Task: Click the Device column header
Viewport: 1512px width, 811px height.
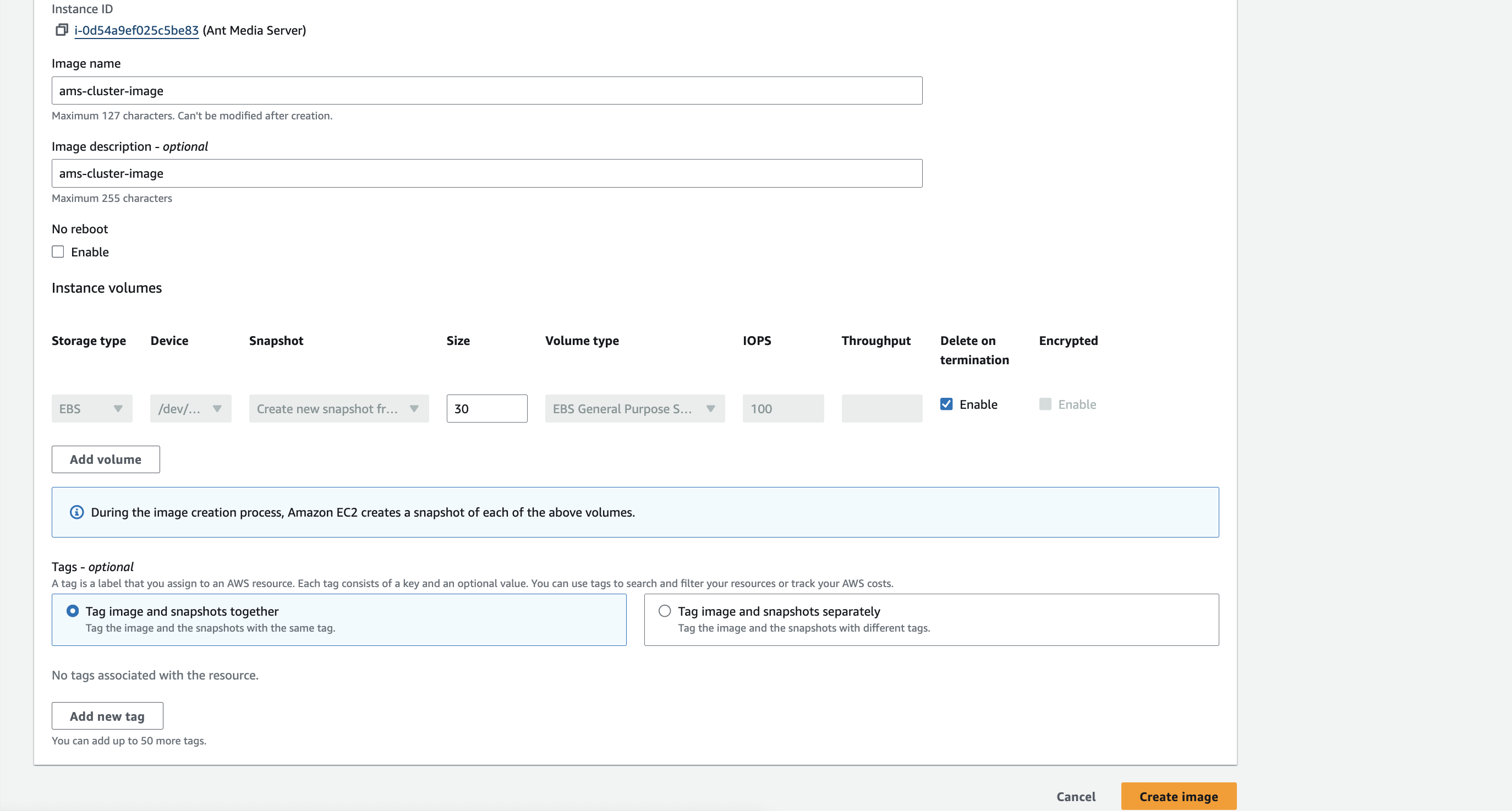Action: 169,341
